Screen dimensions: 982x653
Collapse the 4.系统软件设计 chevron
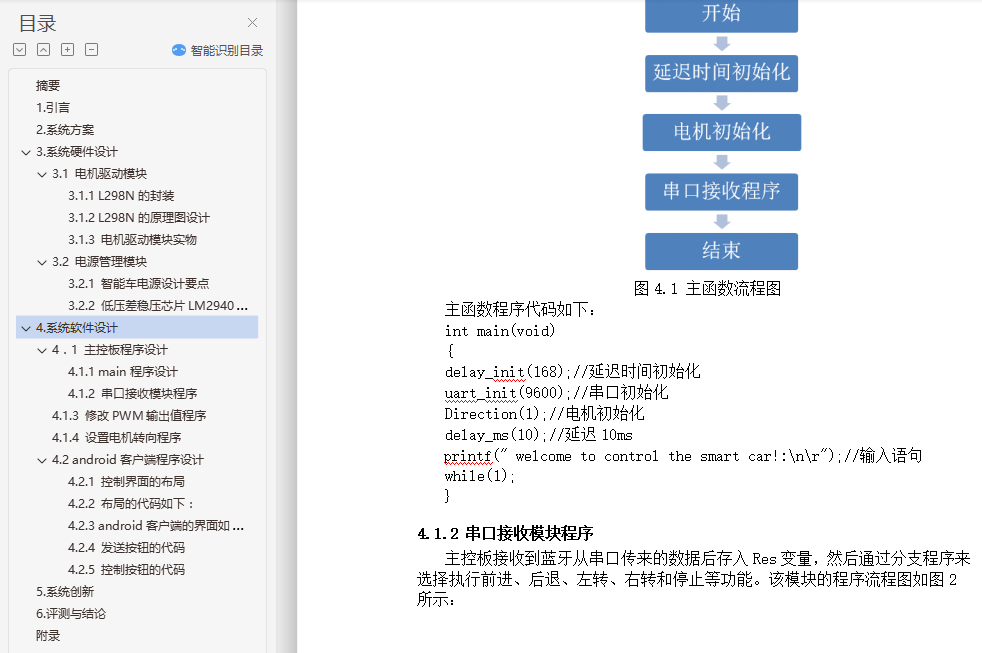click(x=26, y=328)
